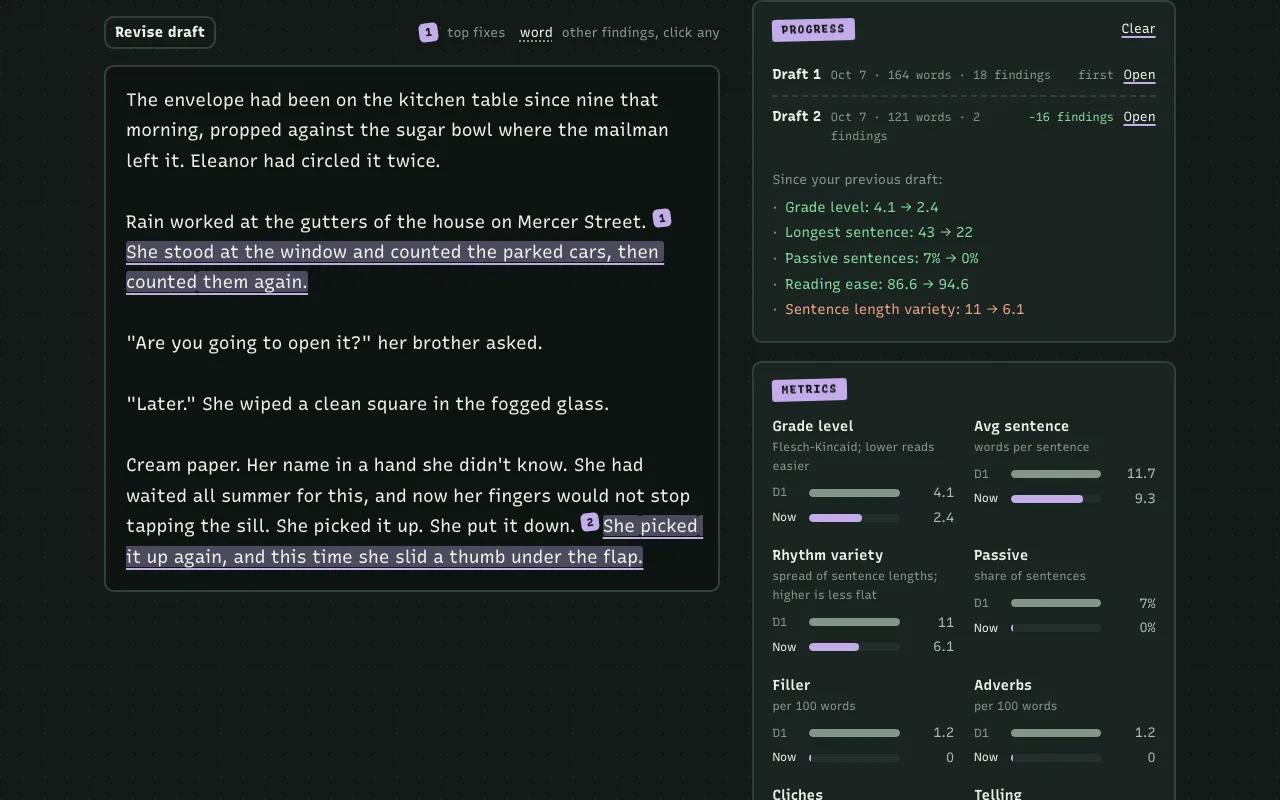
Task: Select highlighted sentence "She stood at the window"
Action: tap(395, 267)
